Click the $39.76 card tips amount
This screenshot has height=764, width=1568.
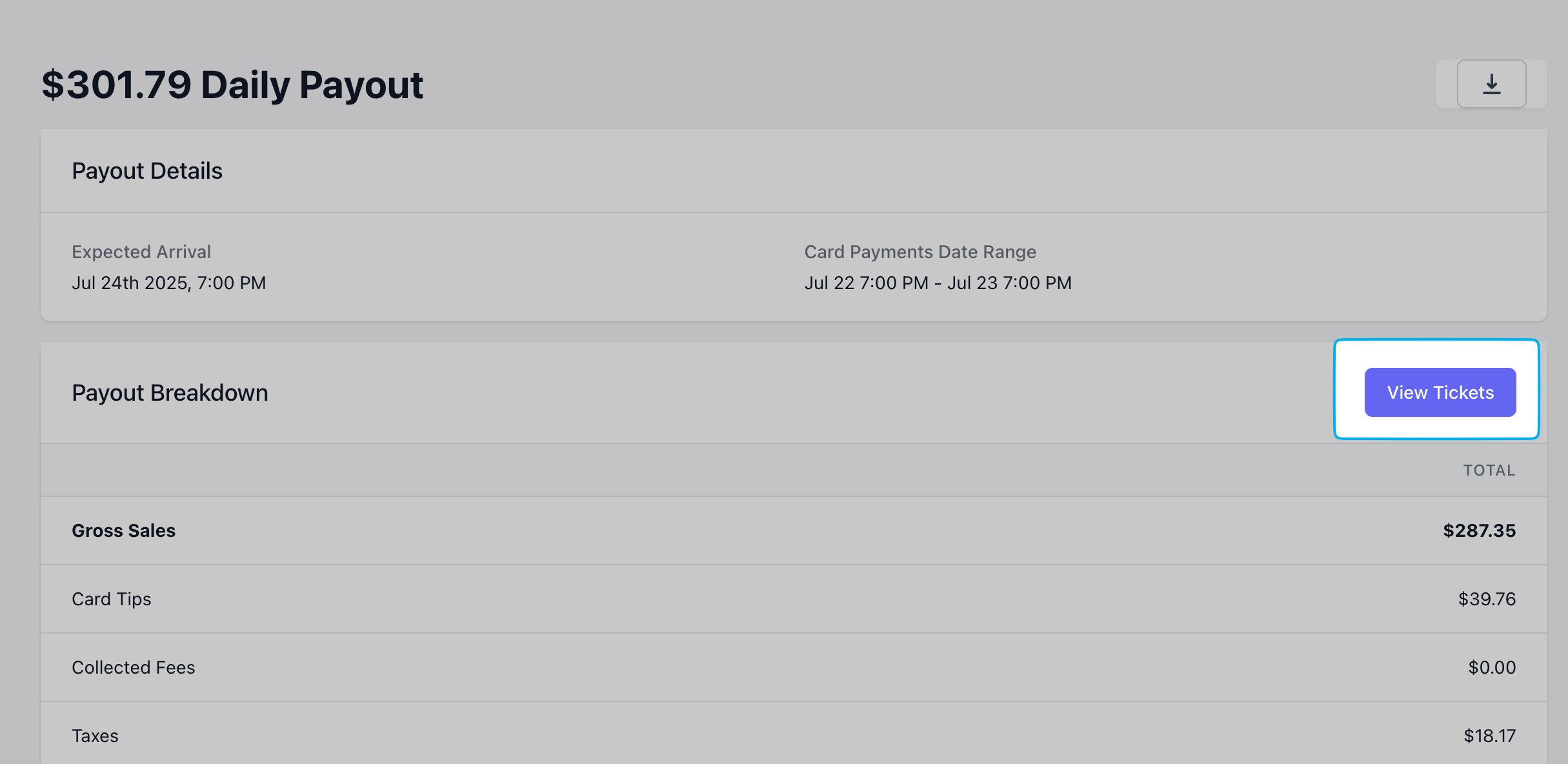[x=1487, y=599]
